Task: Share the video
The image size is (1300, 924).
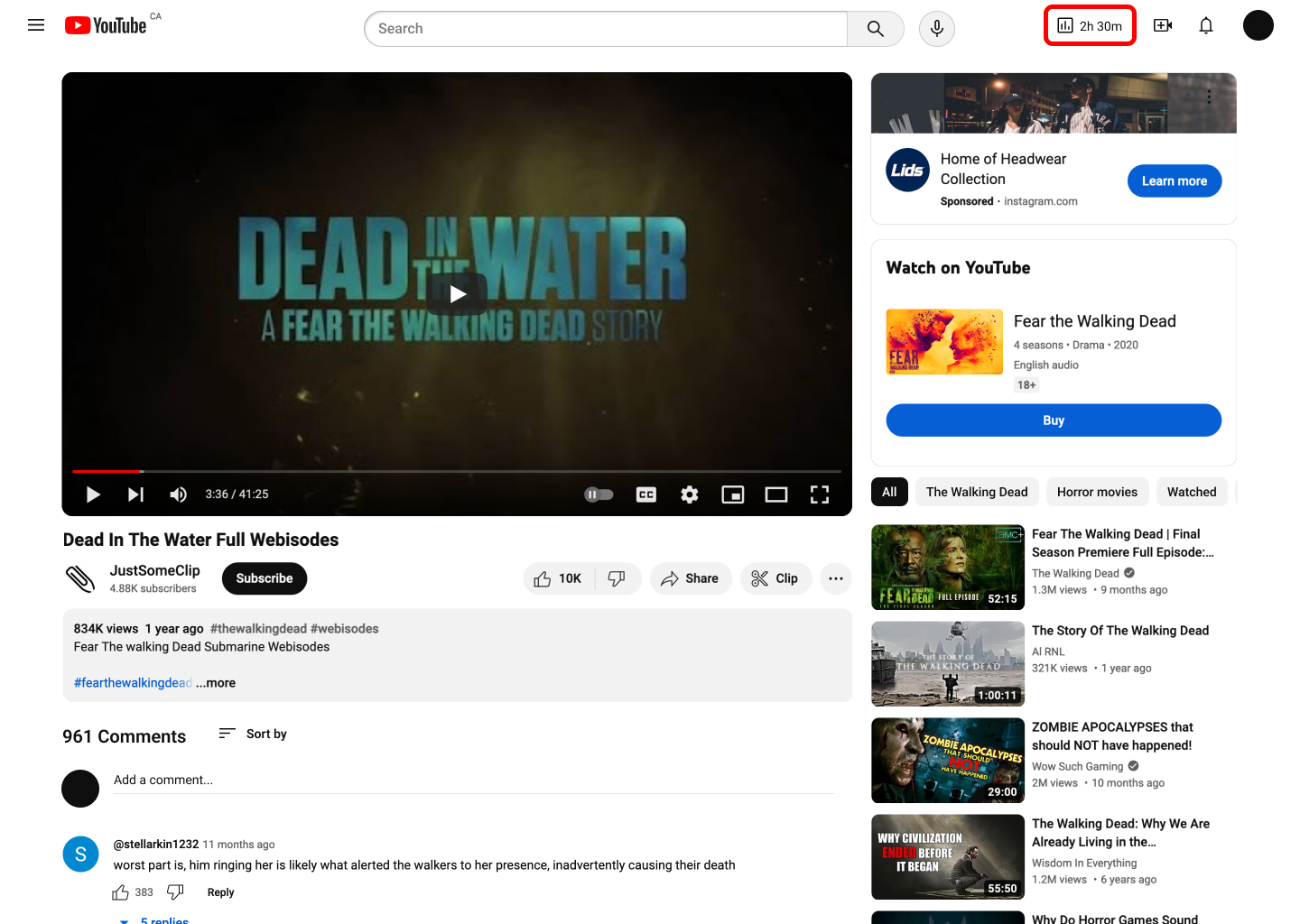Action: (691, 578)
